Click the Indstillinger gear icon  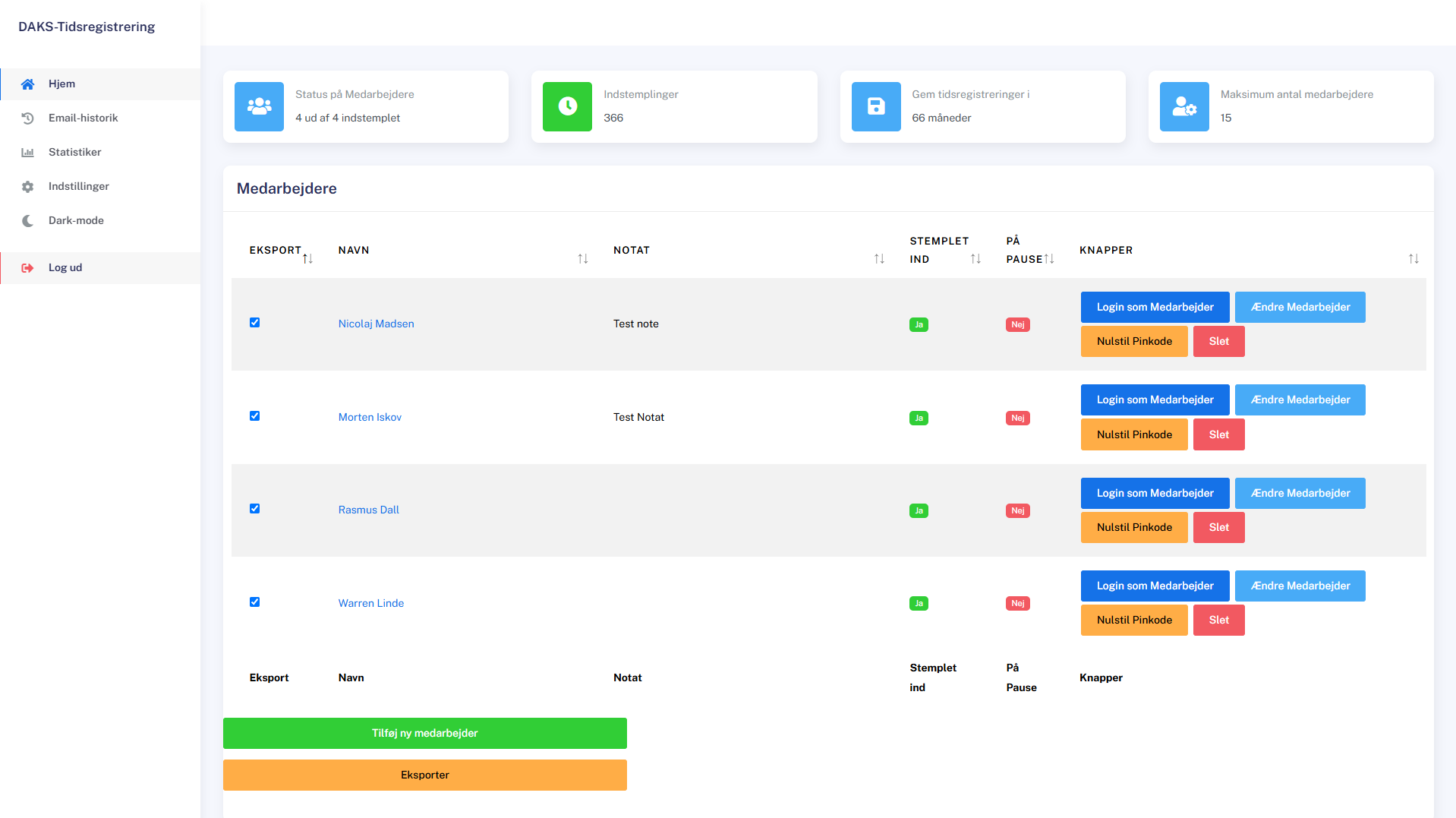coord(27,187)
